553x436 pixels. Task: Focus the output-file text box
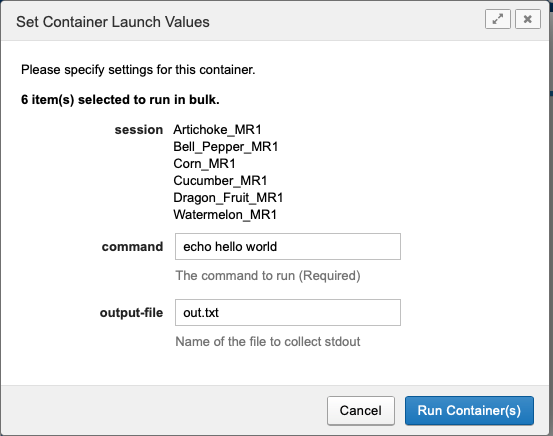[288, 313]
